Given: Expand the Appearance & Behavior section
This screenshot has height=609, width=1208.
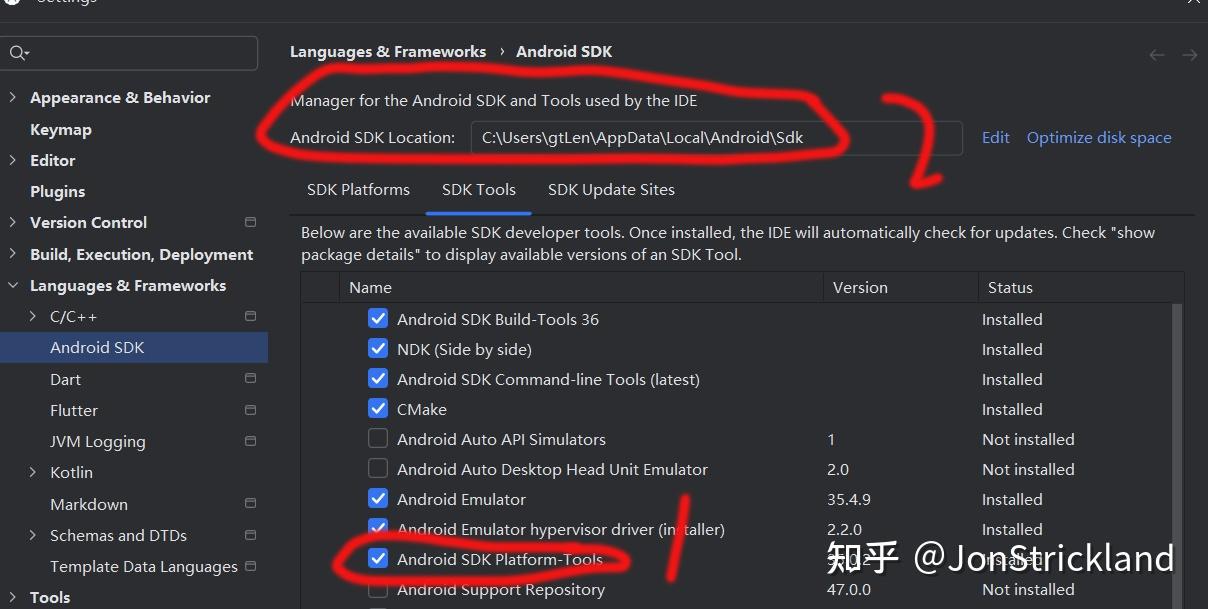Looking at the screenshot, I should coord(12,97).
